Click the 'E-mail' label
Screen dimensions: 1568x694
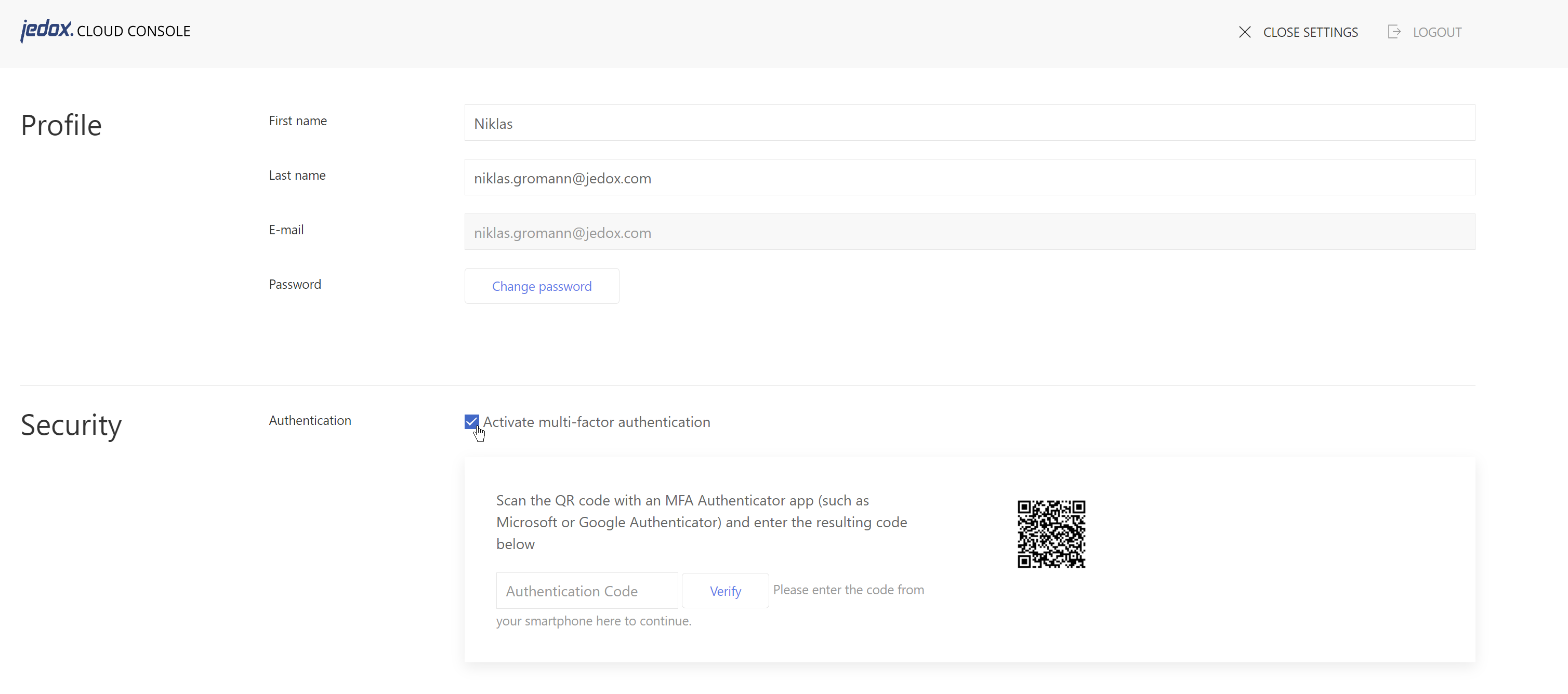[286, 230]
